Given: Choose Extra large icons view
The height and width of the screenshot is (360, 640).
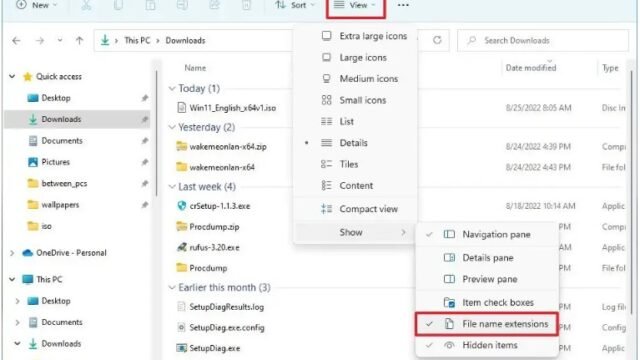Looking at the screenshot, I should (355, 36).
